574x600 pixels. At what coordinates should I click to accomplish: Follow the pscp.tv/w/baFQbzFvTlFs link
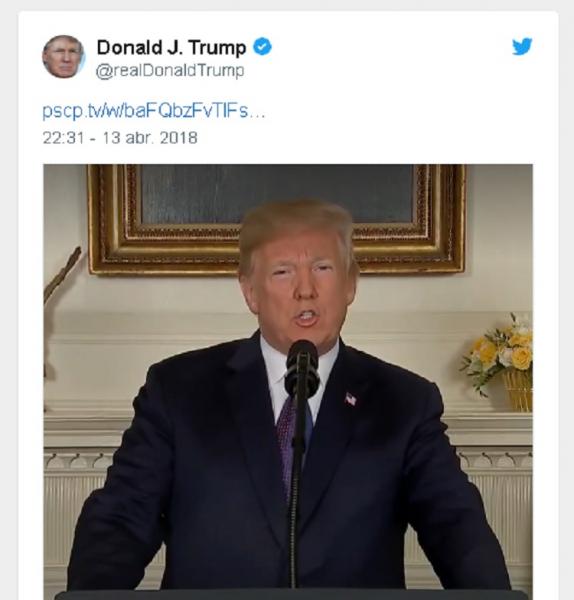point(153,111)
